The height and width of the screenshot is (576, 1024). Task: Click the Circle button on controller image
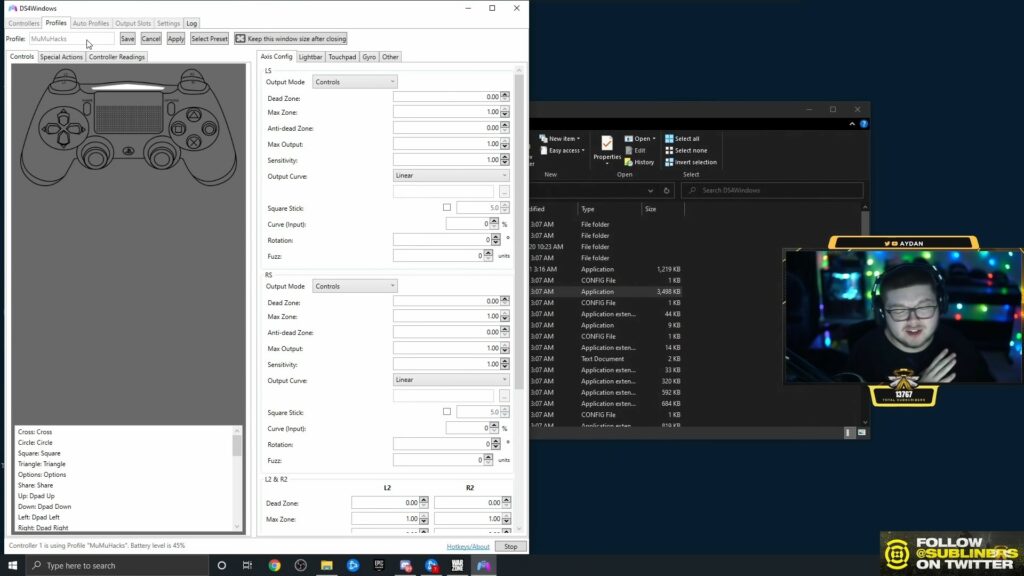(x=209, y=129)
